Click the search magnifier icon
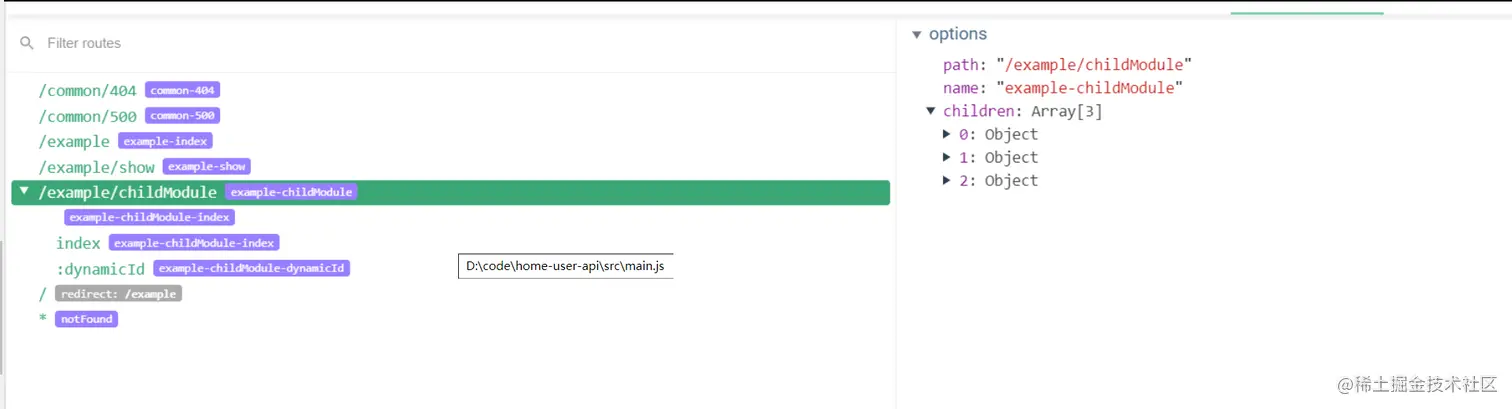 point(27,44)
